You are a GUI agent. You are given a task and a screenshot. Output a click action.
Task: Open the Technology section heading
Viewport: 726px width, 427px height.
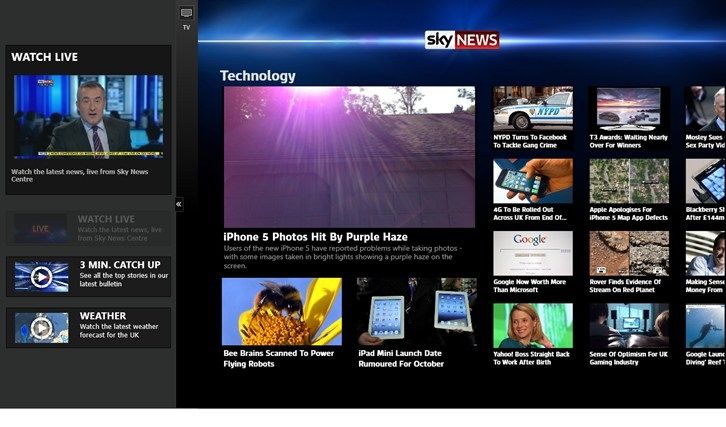257,75
